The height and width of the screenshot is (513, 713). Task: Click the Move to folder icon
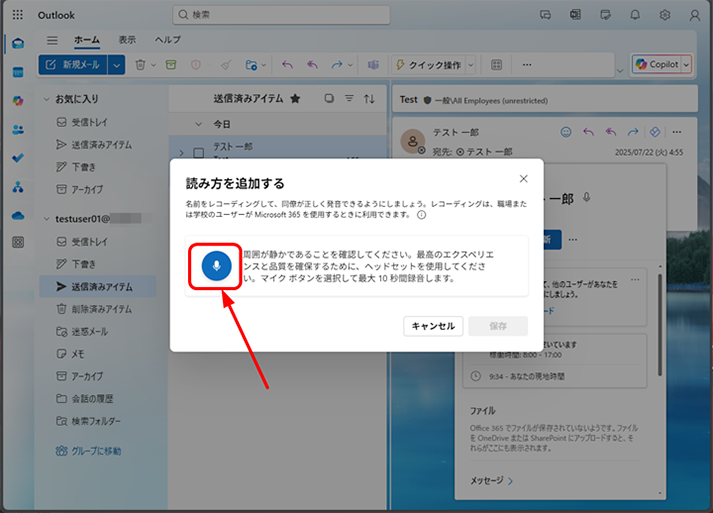[x=251, y=65]
